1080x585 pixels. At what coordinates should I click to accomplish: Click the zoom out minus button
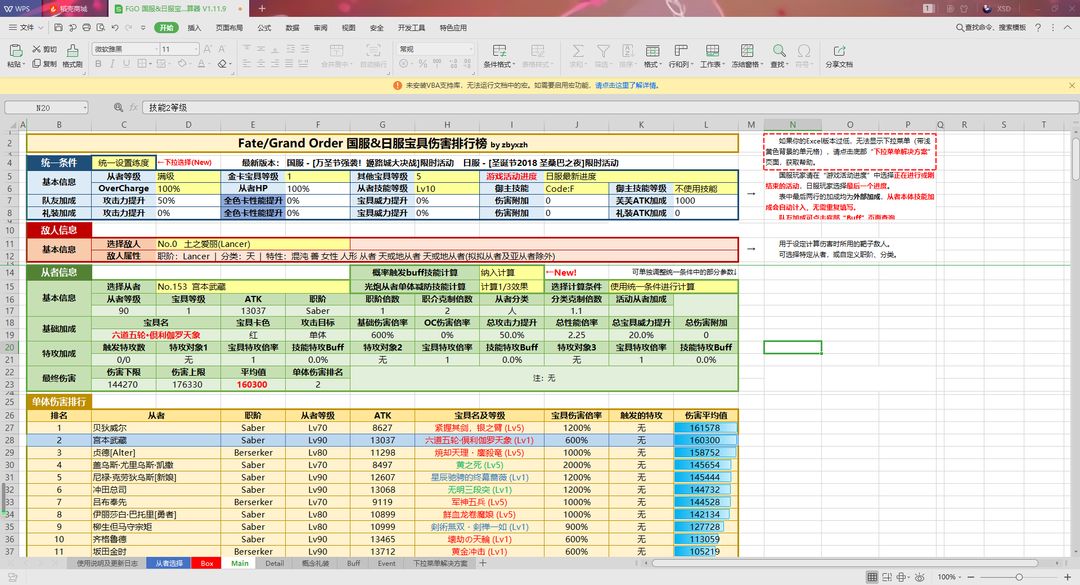tap(970, 577)
